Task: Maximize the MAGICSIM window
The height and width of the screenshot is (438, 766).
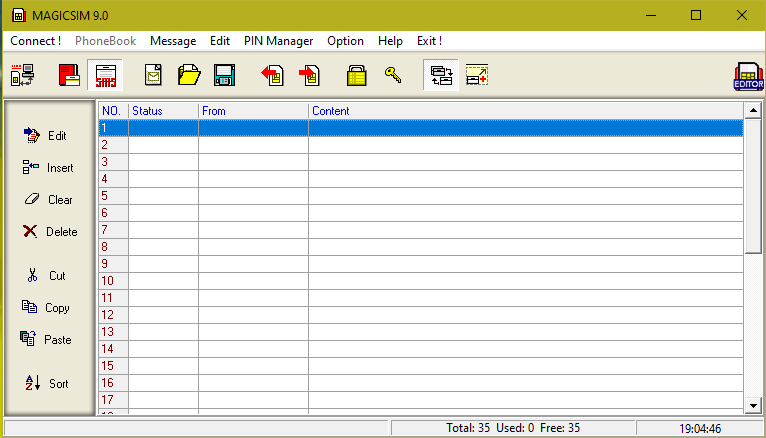Action: tap(696, 15)
